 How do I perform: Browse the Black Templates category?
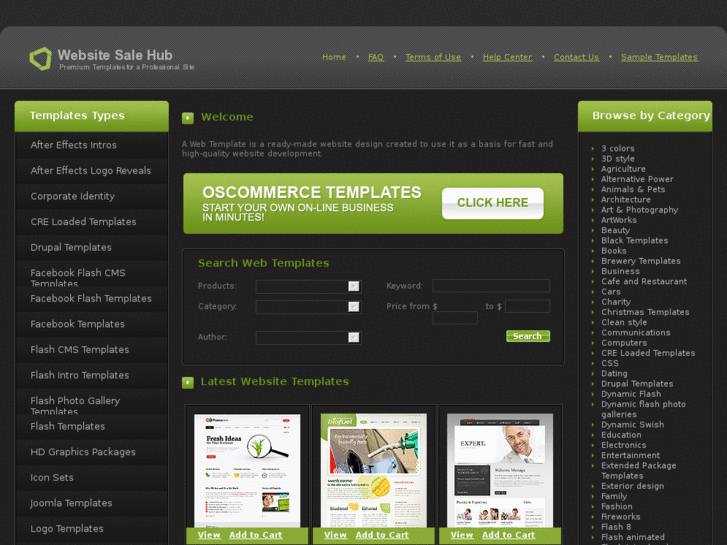point(634,240)
